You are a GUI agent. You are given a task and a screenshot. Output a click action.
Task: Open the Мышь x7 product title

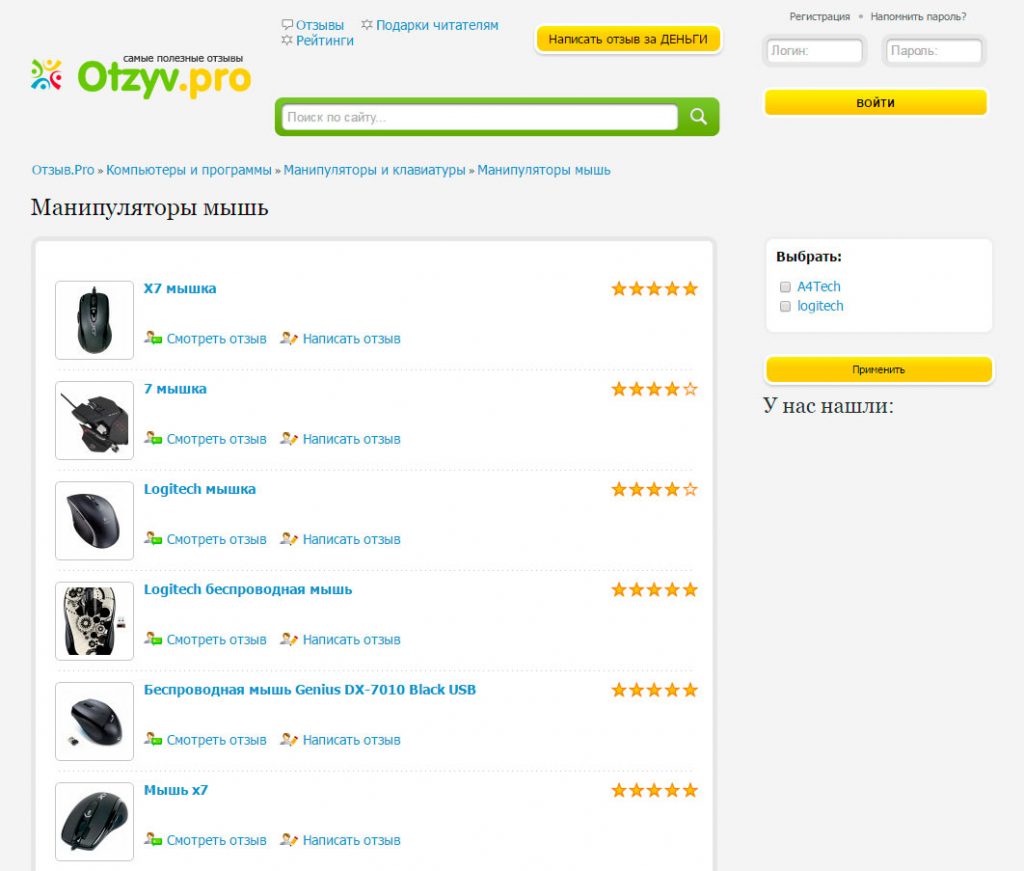(x=176, y=790)
